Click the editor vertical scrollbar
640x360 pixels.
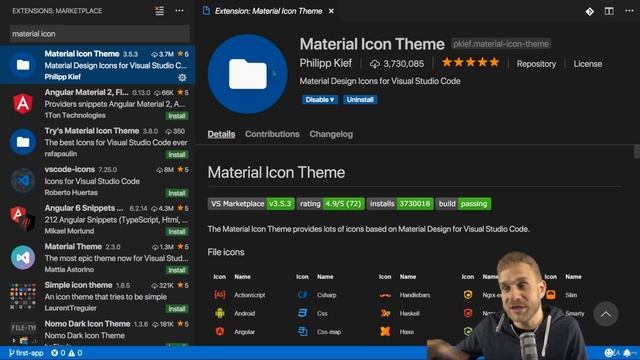click(637, 151)
